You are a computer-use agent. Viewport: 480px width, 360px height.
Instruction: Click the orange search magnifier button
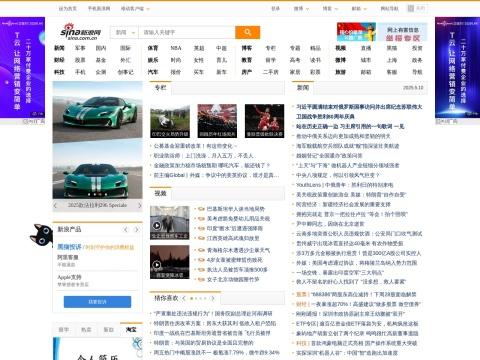click(247, 32)
